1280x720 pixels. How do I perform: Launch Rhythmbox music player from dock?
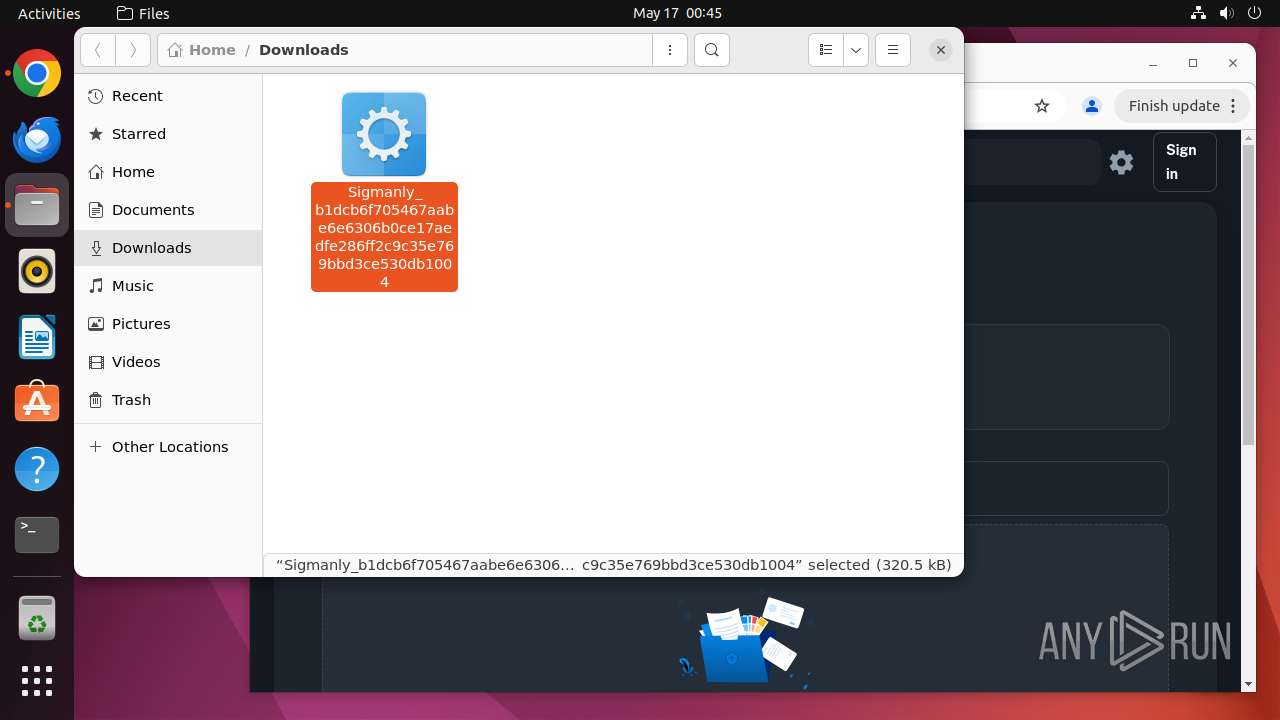coord(37,271)
